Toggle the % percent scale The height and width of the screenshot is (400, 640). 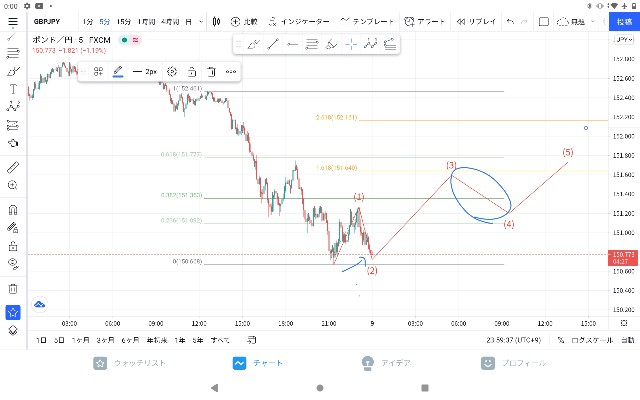point(561,340)
